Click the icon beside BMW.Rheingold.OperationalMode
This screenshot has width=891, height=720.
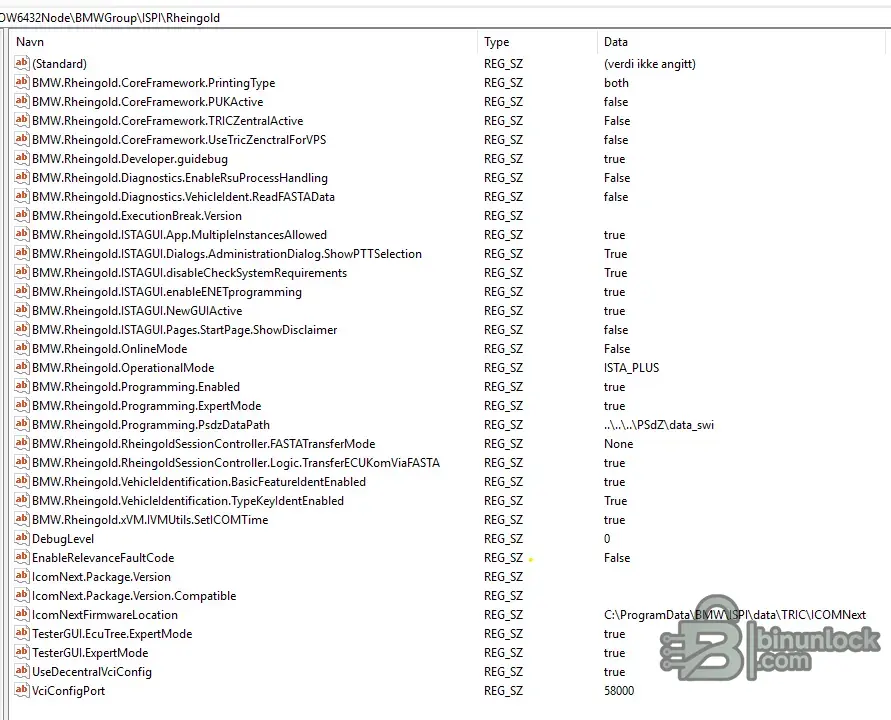click(22, 368)
